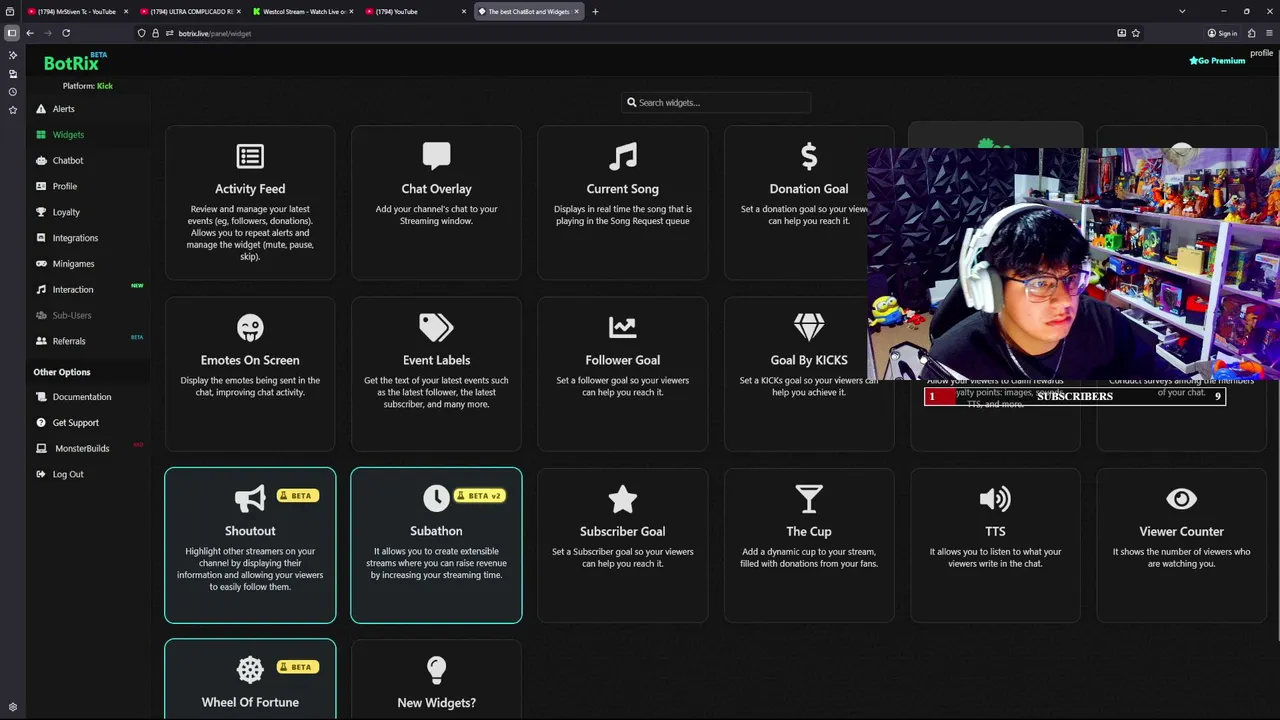Open the Referrals section
1280x720 pixels.
(69, 341)
